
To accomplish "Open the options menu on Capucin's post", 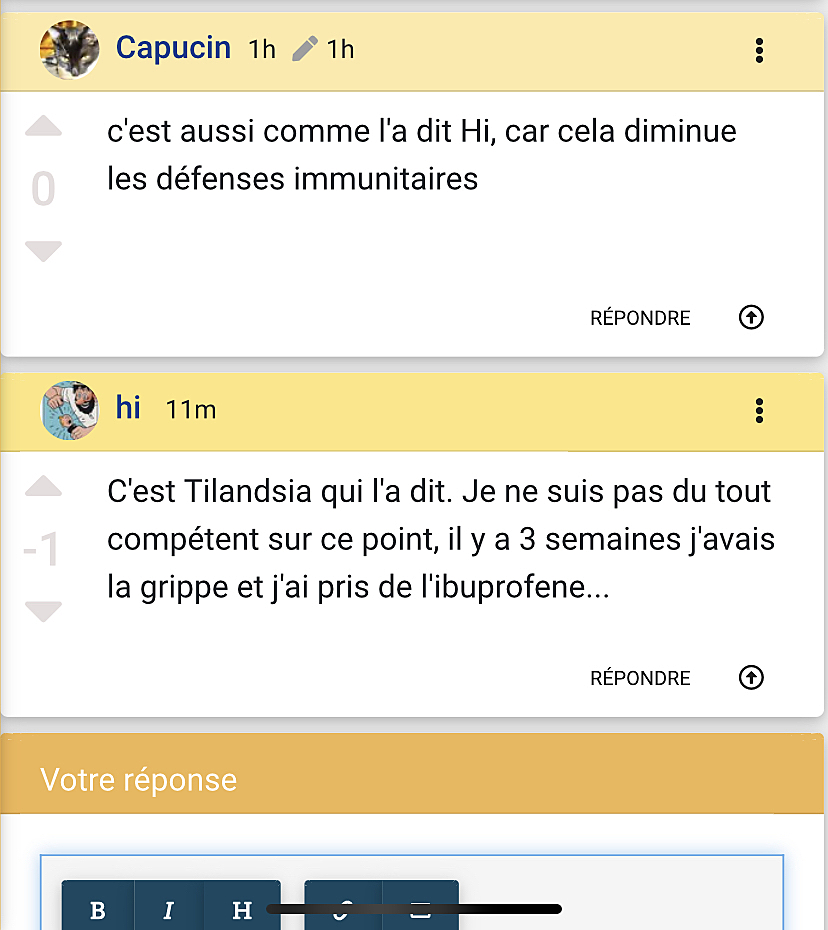I will point(759,50).
